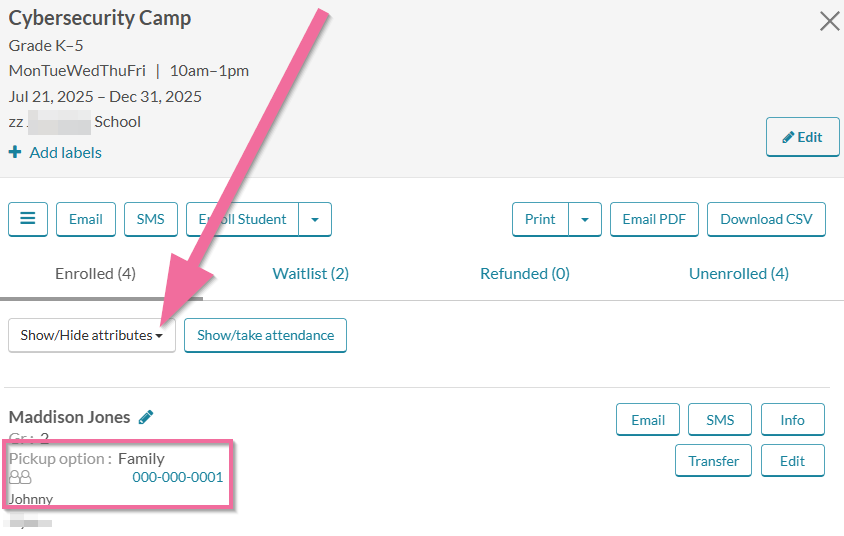Open Show/Hide attributes dropdown
This screenshot has width=844, height=536.
92,335
